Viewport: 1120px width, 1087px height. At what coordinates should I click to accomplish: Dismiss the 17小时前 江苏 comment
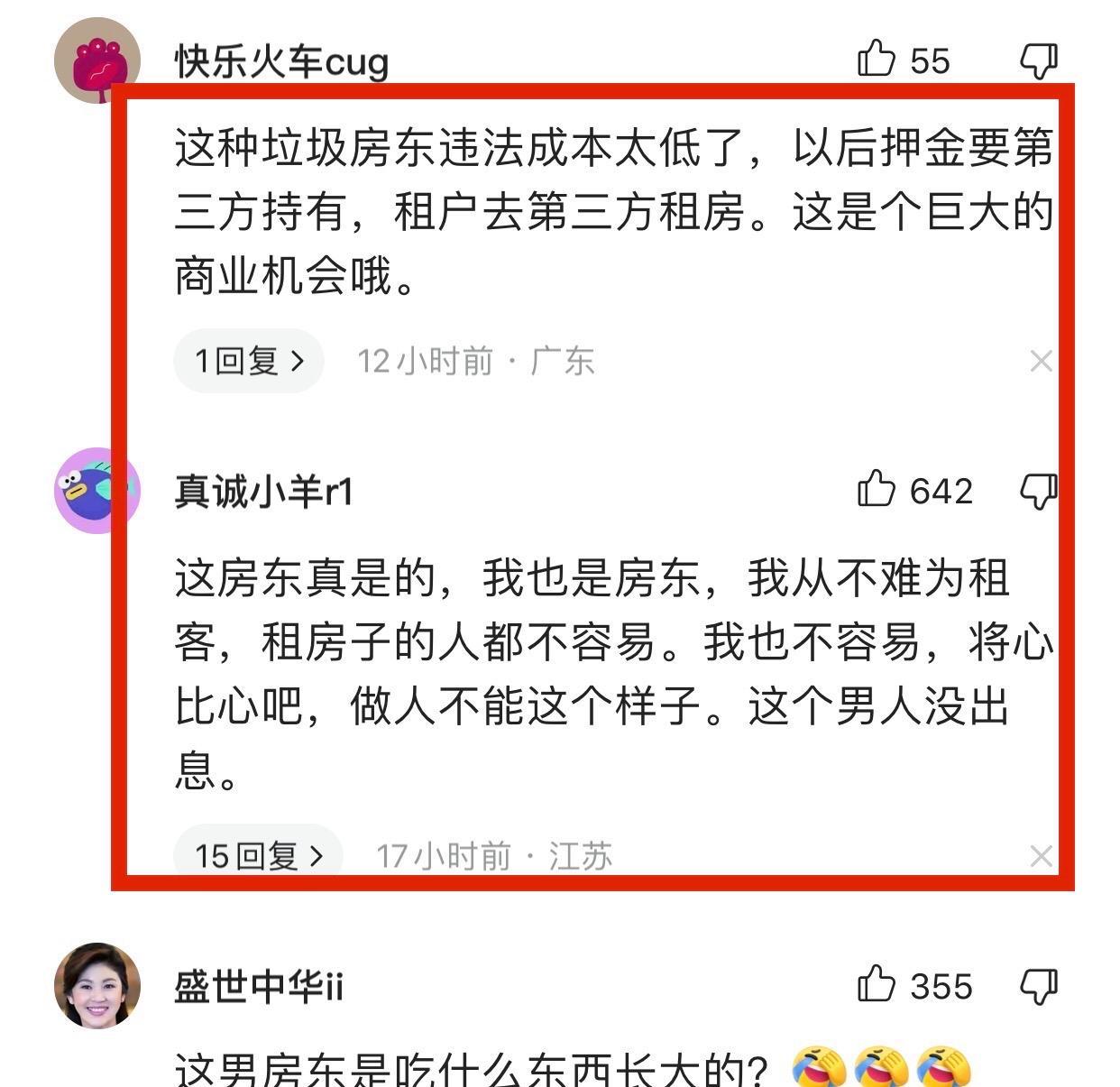tap(1041, 855)
